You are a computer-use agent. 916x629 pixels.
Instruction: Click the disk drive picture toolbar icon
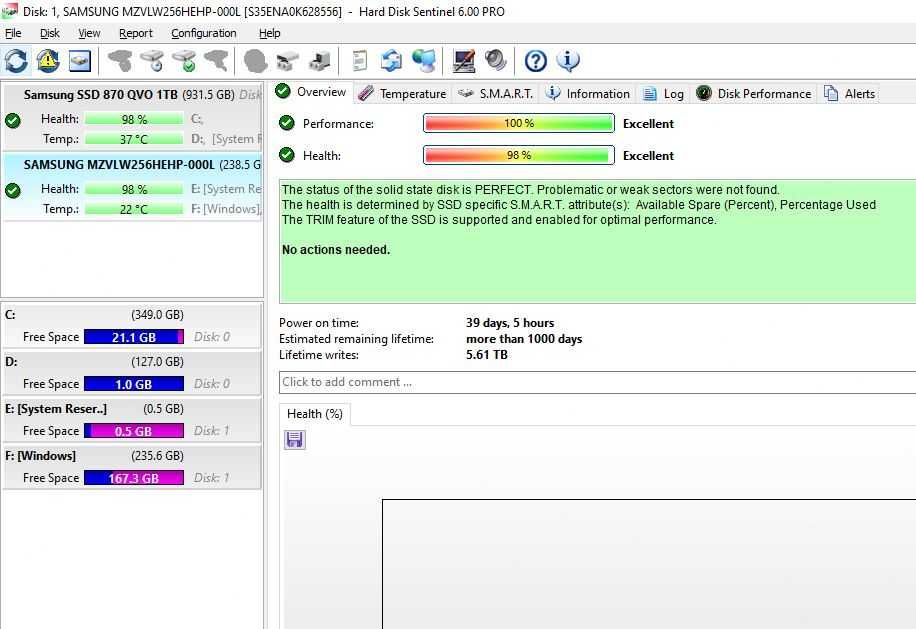pos(80,61)
